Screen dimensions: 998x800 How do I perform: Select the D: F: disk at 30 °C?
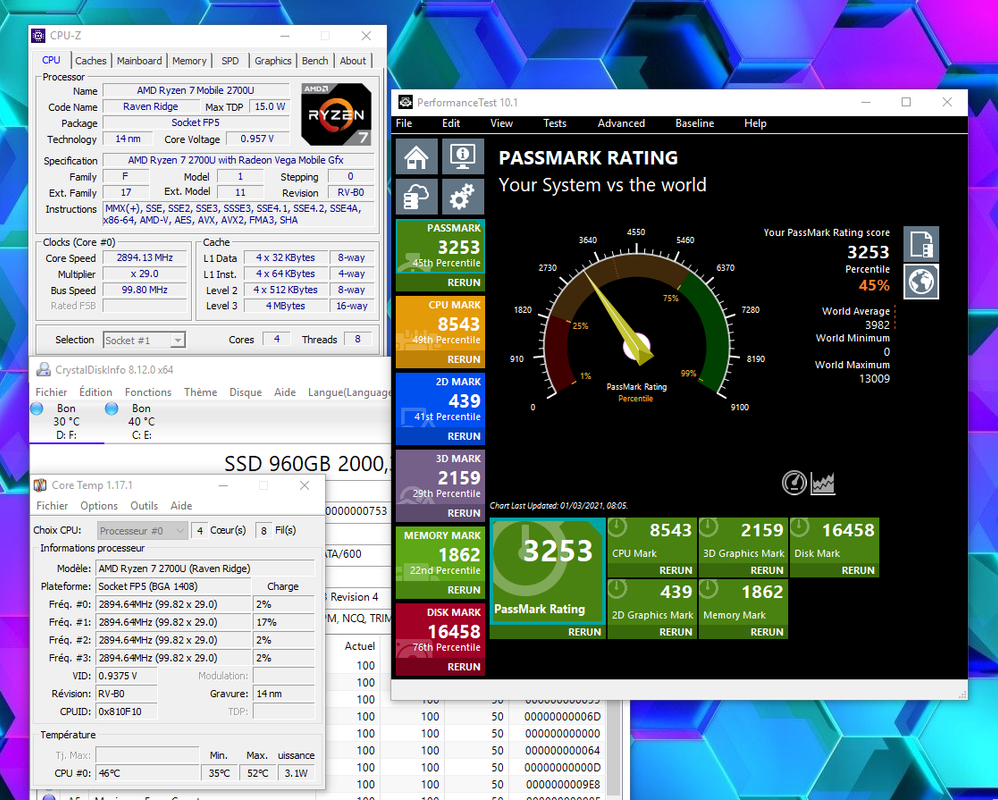point(66,421)
